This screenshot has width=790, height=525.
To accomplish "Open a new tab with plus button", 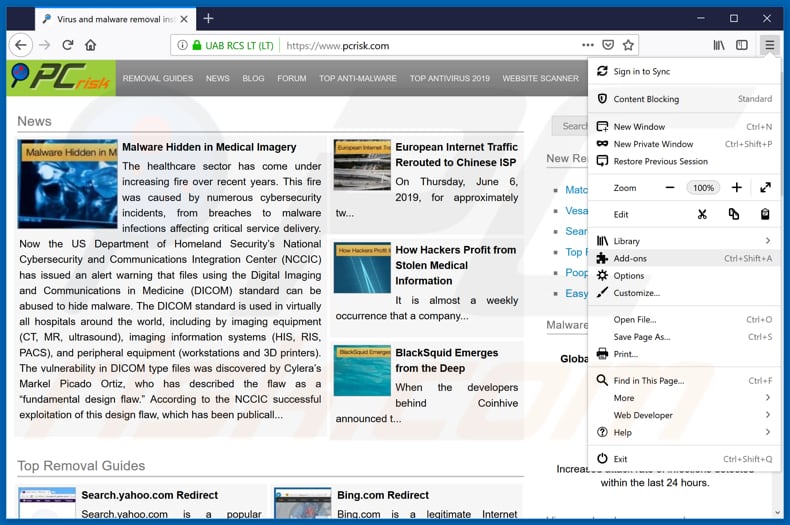I will coord(208,19).
